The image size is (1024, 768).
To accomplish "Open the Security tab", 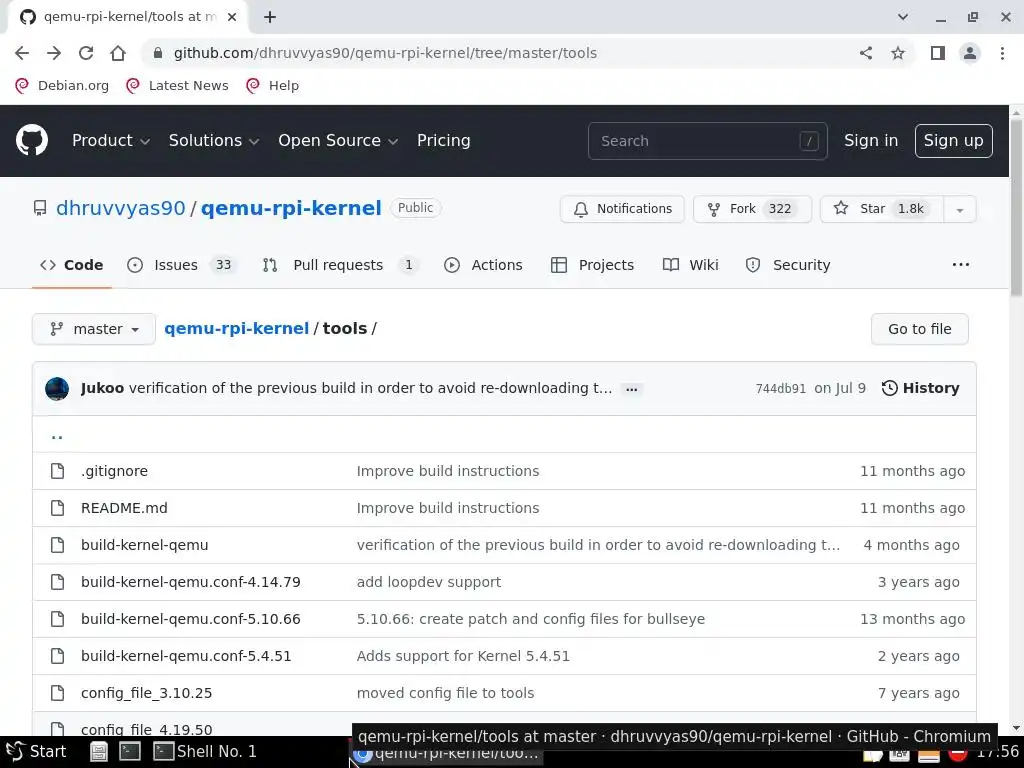I will click(x=788, y=265).
